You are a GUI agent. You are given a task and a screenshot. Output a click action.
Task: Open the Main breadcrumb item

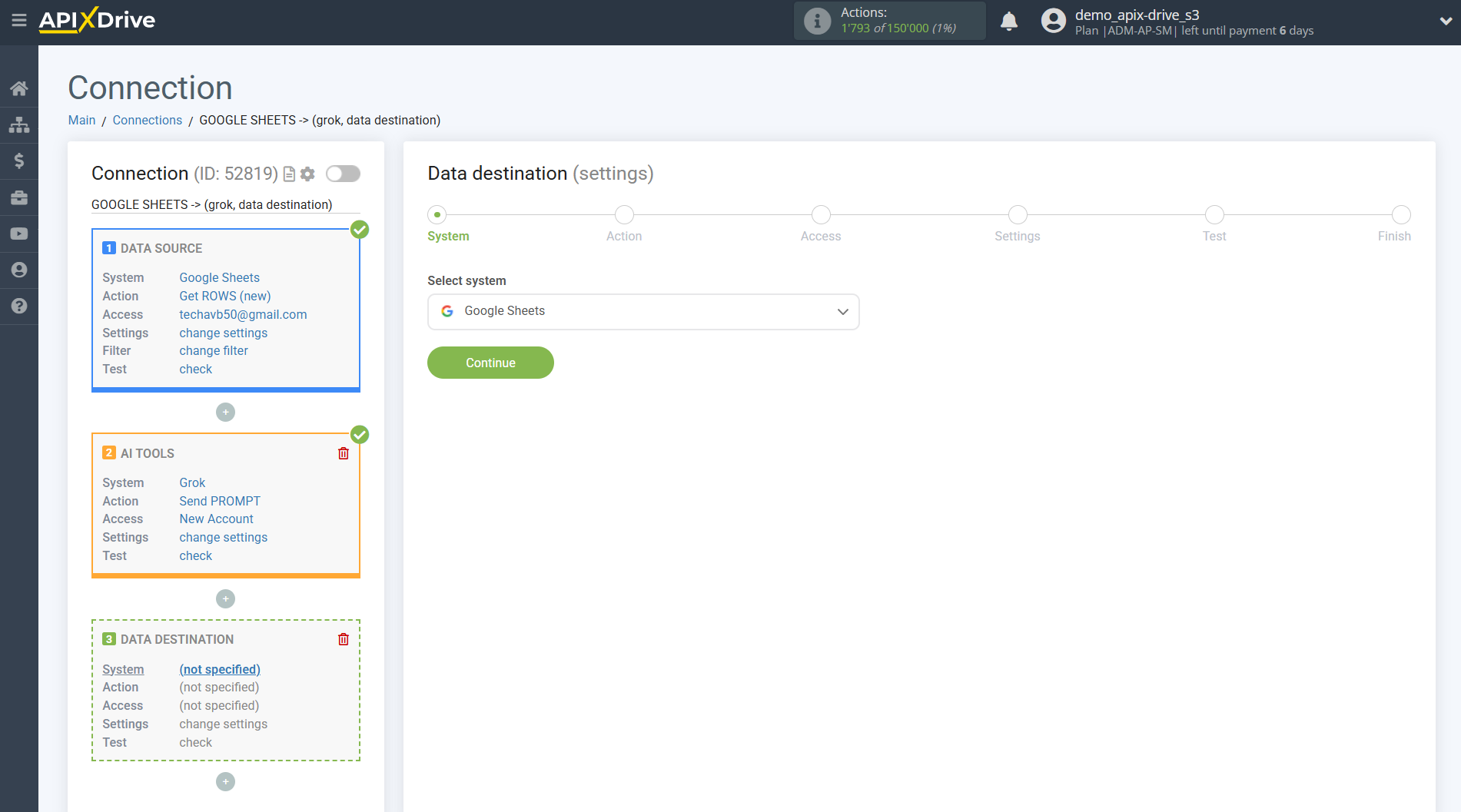81,120
